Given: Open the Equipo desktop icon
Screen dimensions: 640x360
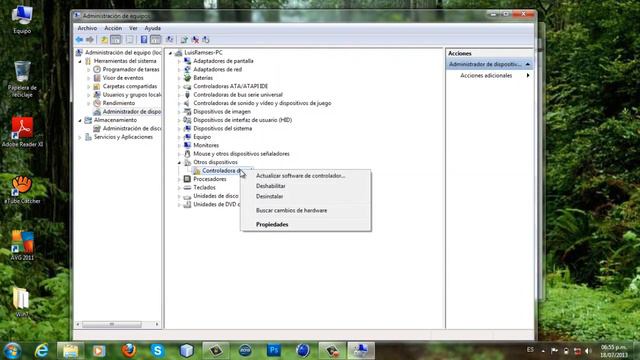Looking at the screenshot, I should tap(22, 20).
